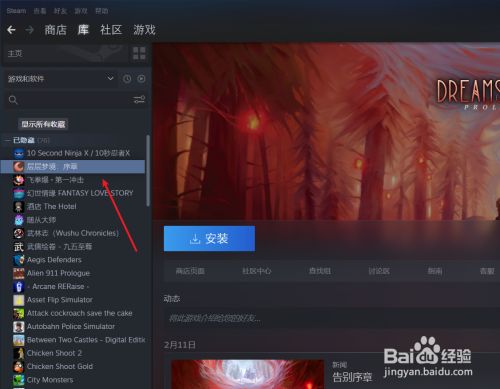Open 告别序章 news headline
This screenshot has width=500, height=389.
(x=352, y=378)
